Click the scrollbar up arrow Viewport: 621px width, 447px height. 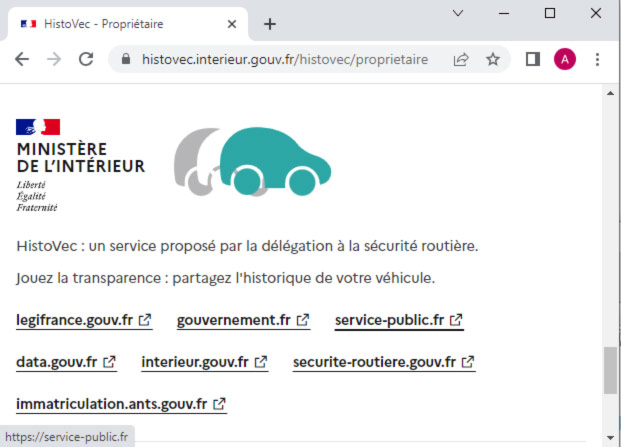pos(610,93)
